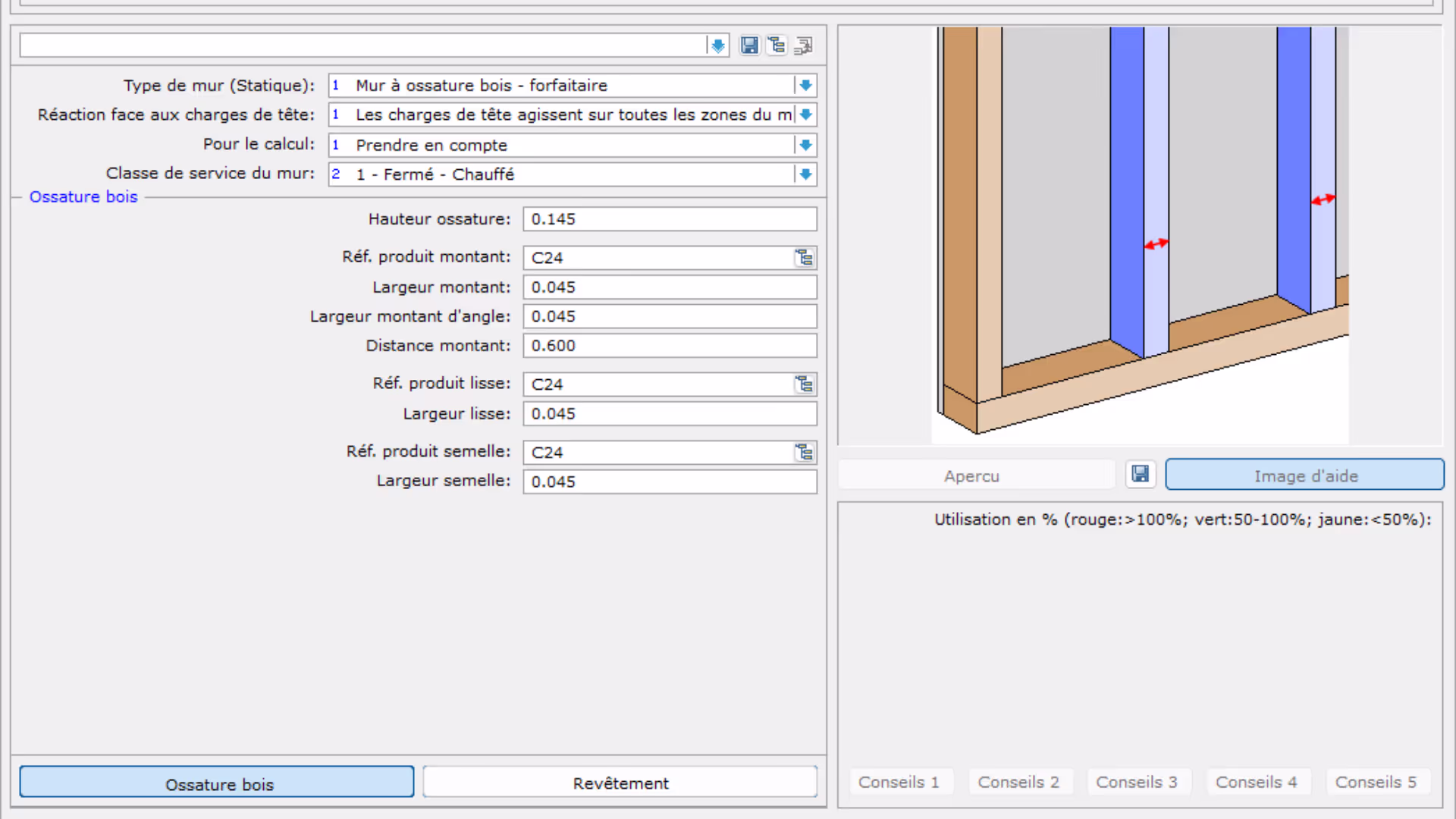The height and width of the screenshot is (819, 1456).
Task: Open the Conseils 3 tab
Action: pos(1136,782)
